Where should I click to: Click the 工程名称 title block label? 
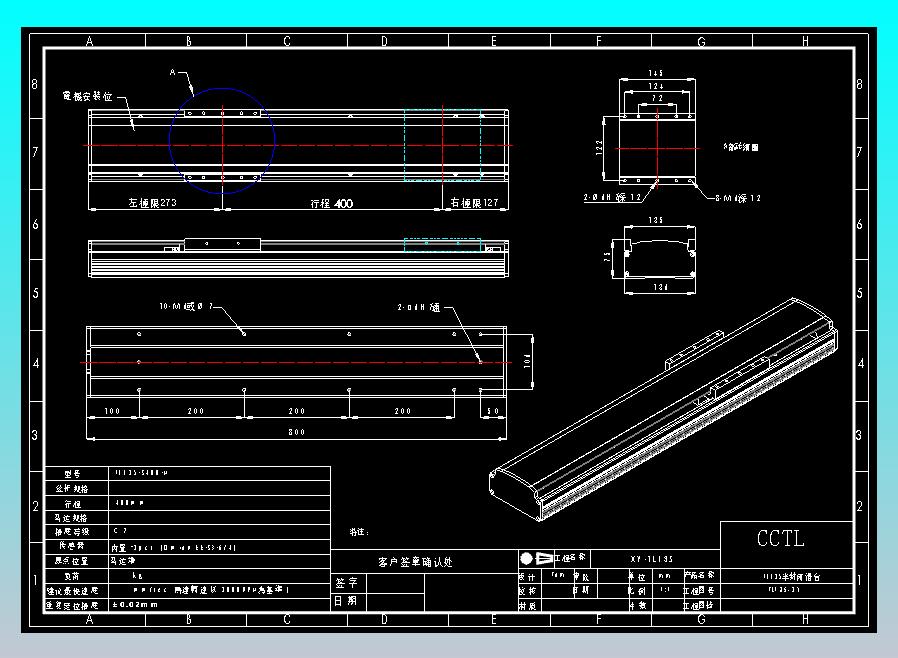[x=570, y=557]
